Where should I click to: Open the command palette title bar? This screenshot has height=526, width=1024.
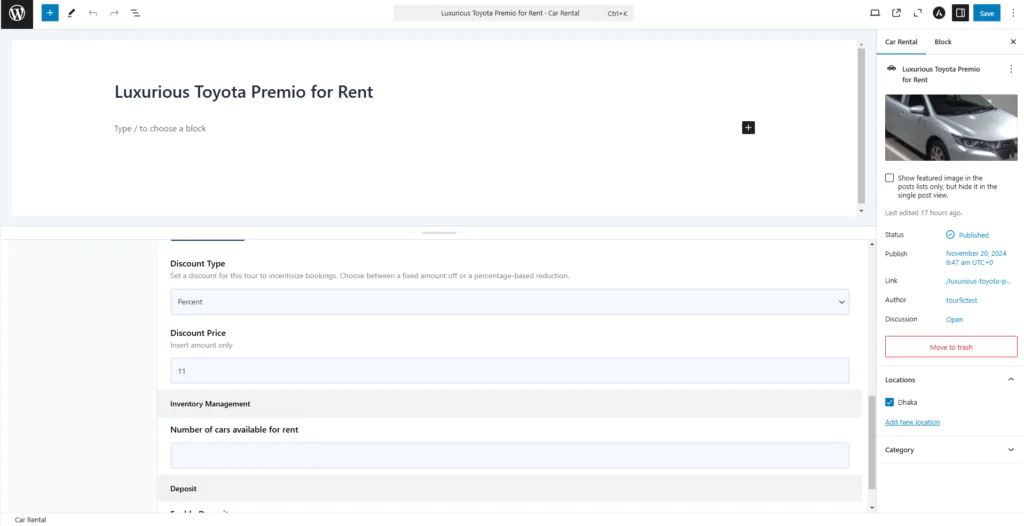(x=513, y=13)
